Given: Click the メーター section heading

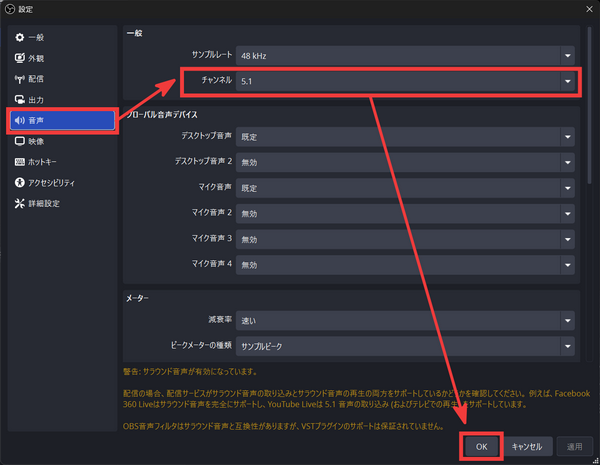Looking at the screenshot, I should click(137, 298).
